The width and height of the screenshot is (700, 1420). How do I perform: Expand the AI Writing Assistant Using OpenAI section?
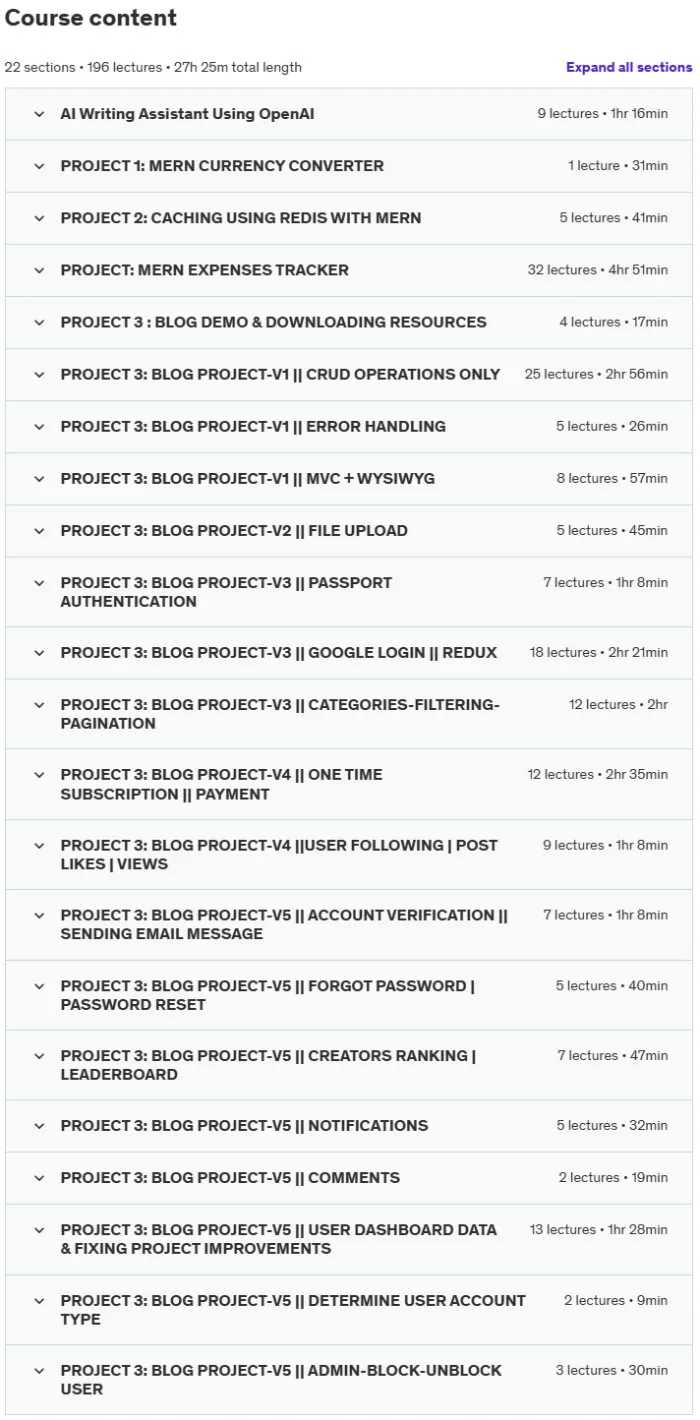(x=348, y=114)
